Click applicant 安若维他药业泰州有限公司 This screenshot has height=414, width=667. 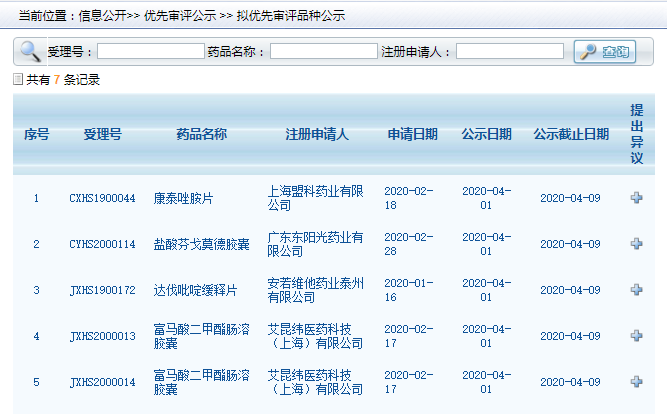pos(315,290)
